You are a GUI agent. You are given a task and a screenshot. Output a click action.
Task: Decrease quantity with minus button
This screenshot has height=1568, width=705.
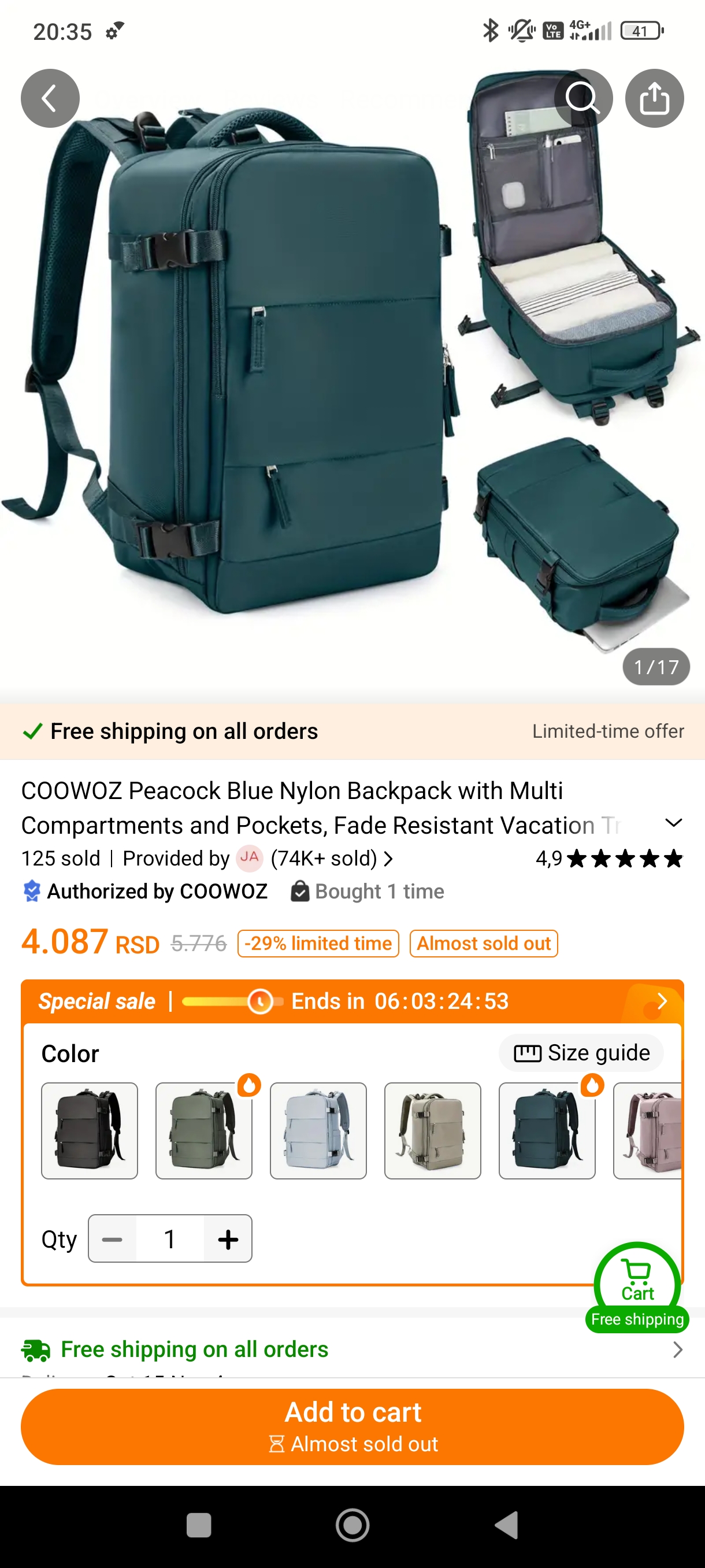click(113, 1238)
